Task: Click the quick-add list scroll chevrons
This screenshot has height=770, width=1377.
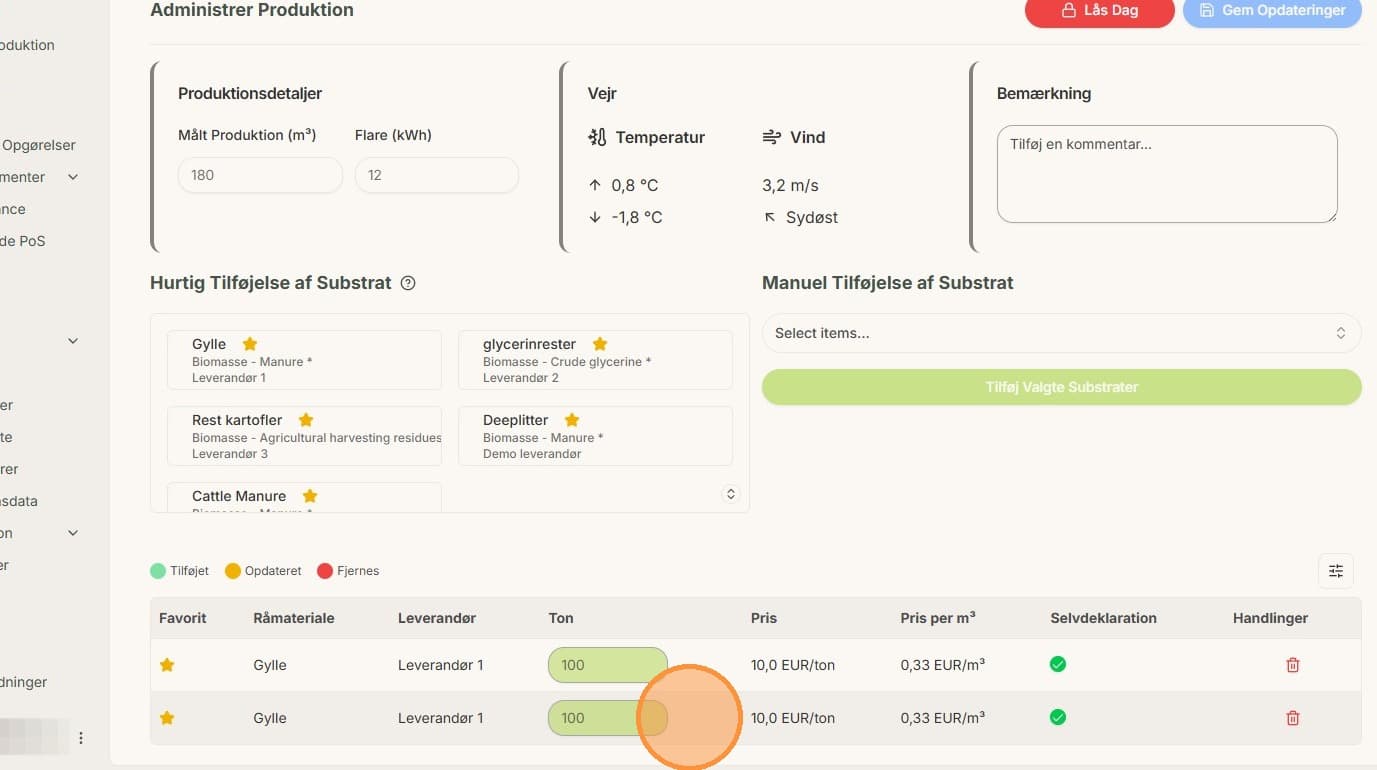Action: click(731, 494)
